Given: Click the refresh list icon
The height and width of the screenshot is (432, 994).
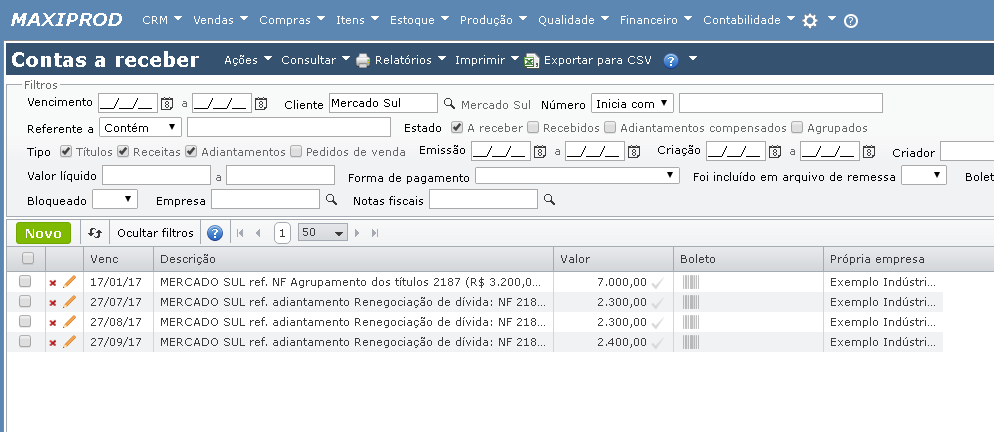Looking at the screenshot, I should coord(95,233).
